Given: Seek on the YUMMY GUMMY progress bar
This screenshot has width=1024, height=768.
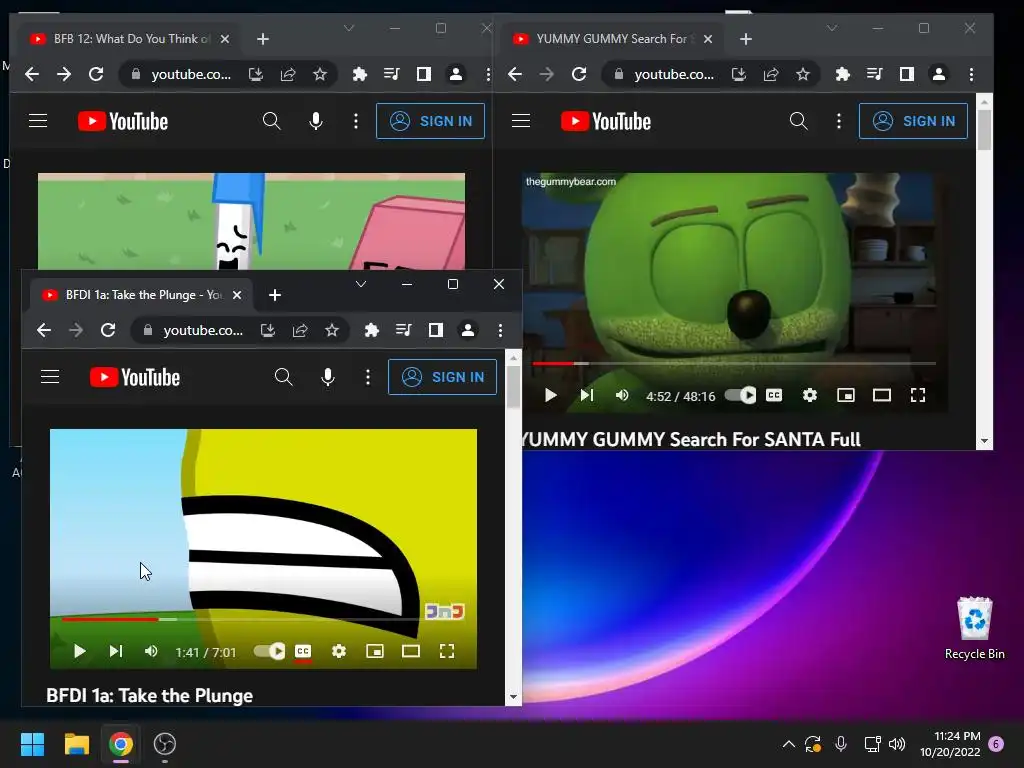Looking at the screenshot, I should [734, 363].
